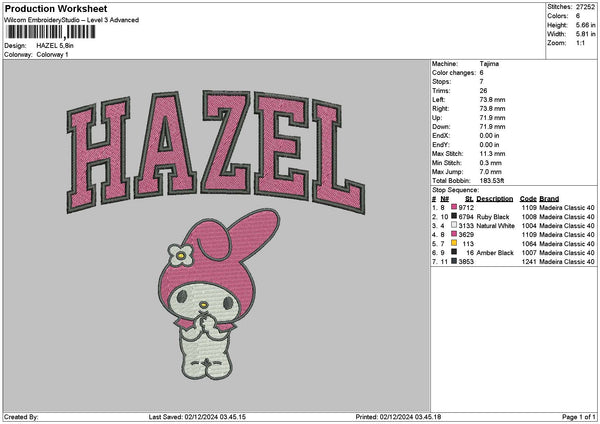
Task: Click the Height value '5.66 in'
Action: click(585, 25)
